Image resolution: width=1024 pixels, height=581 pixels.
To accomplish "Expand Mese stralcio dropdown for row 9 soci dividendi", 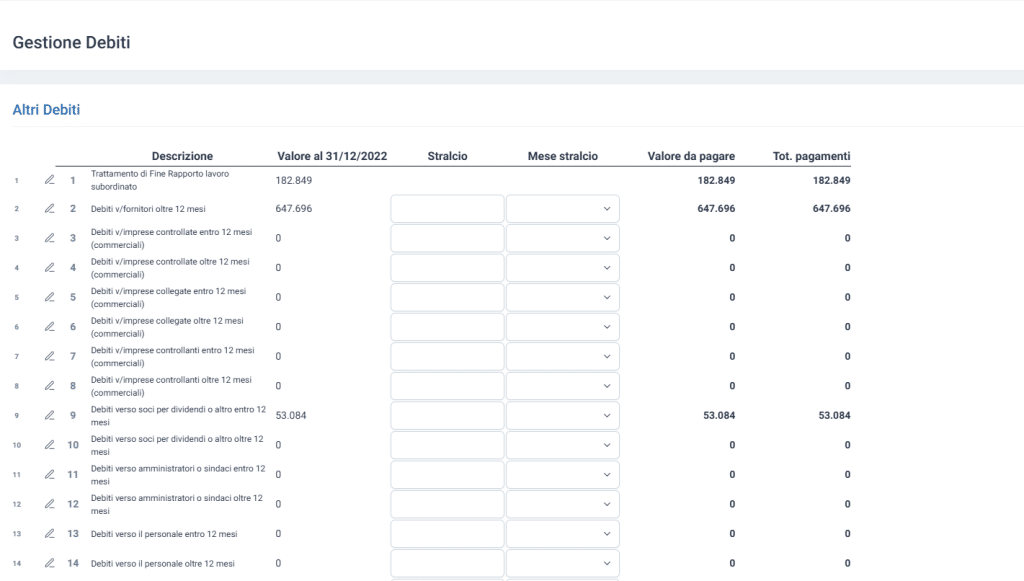I will [563, 416].
